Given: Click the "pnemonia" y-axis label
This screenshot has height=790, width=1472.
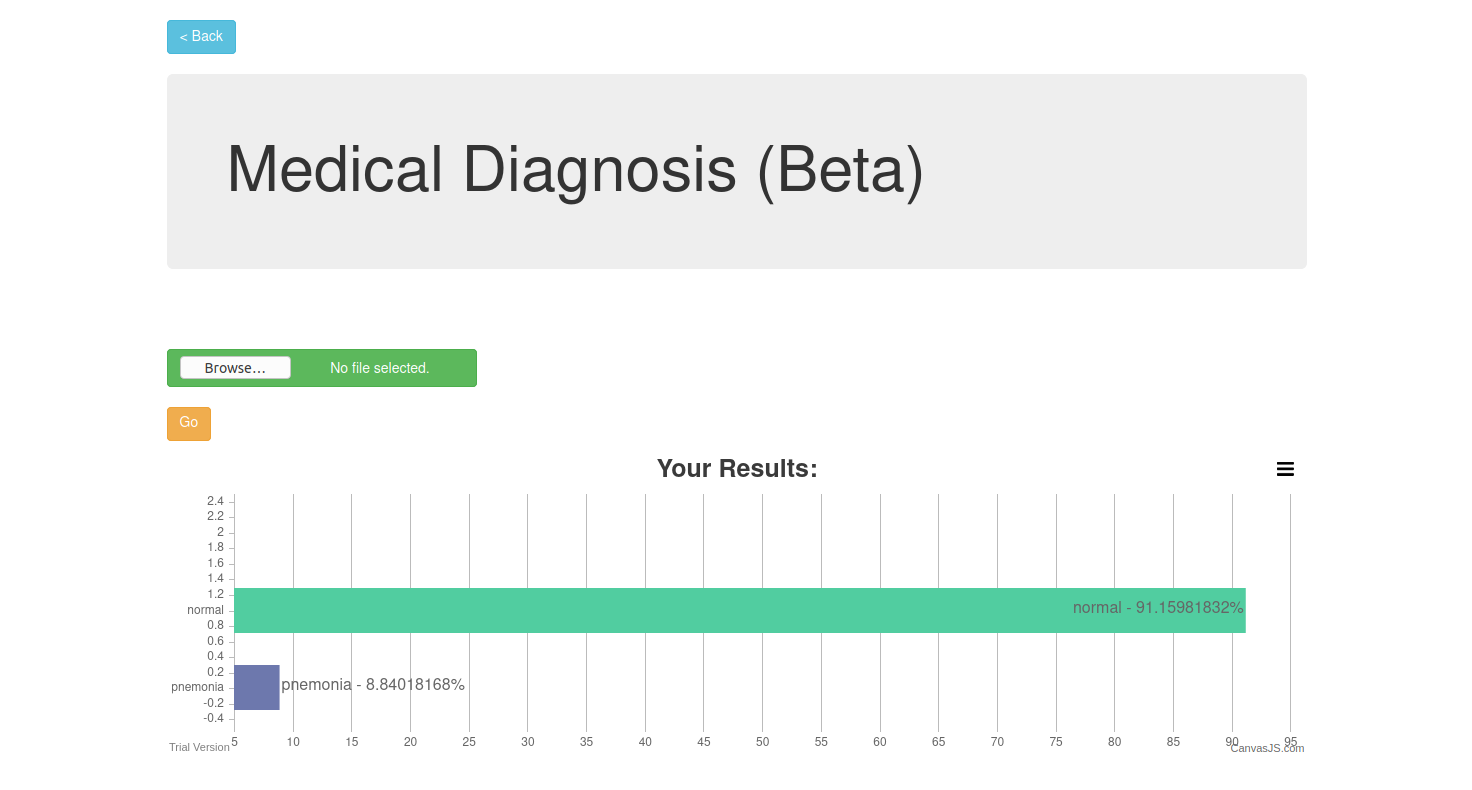Looking at the screenshot, I should (197, 687).
